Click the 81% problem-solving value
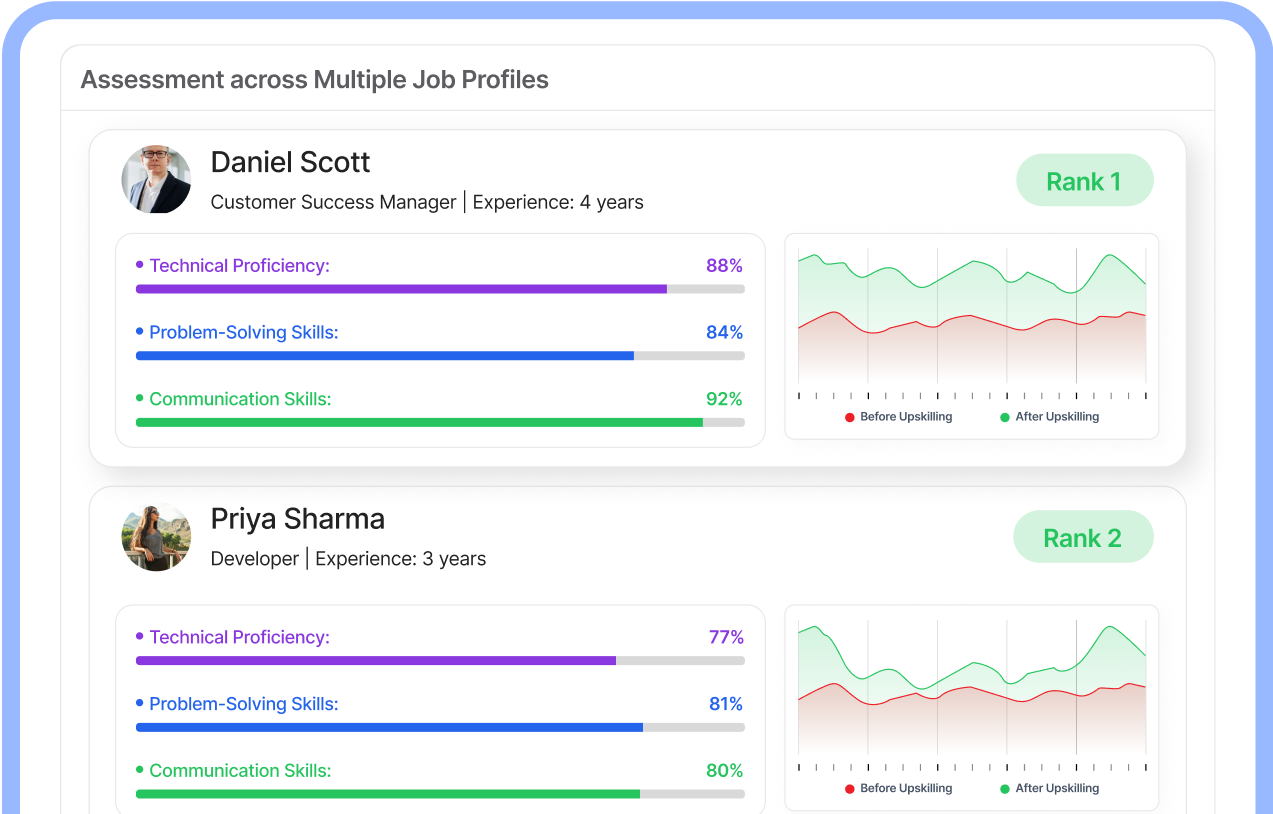The height and width of the screenshot is (814, 1273). [x=726, y=704]
